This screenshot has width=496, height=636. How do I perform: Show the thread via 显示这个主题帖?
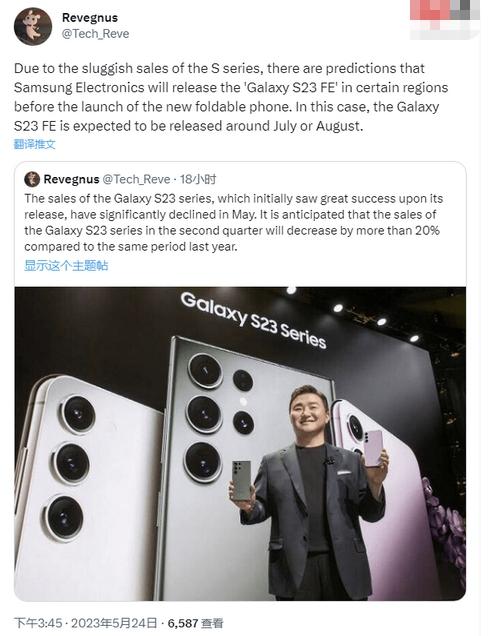coord(66,266)
